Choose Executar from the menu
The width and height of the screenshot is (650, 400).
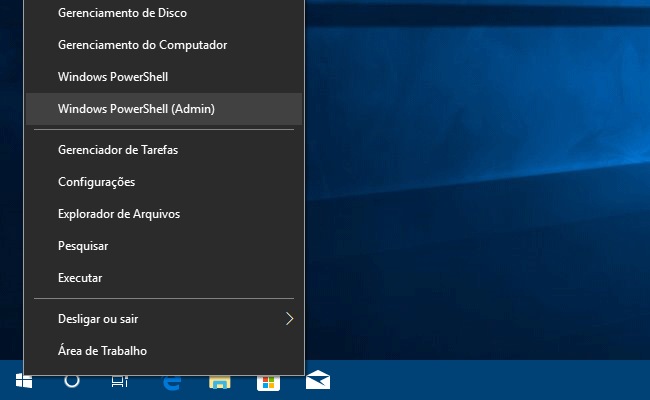[x=164, y=278]
